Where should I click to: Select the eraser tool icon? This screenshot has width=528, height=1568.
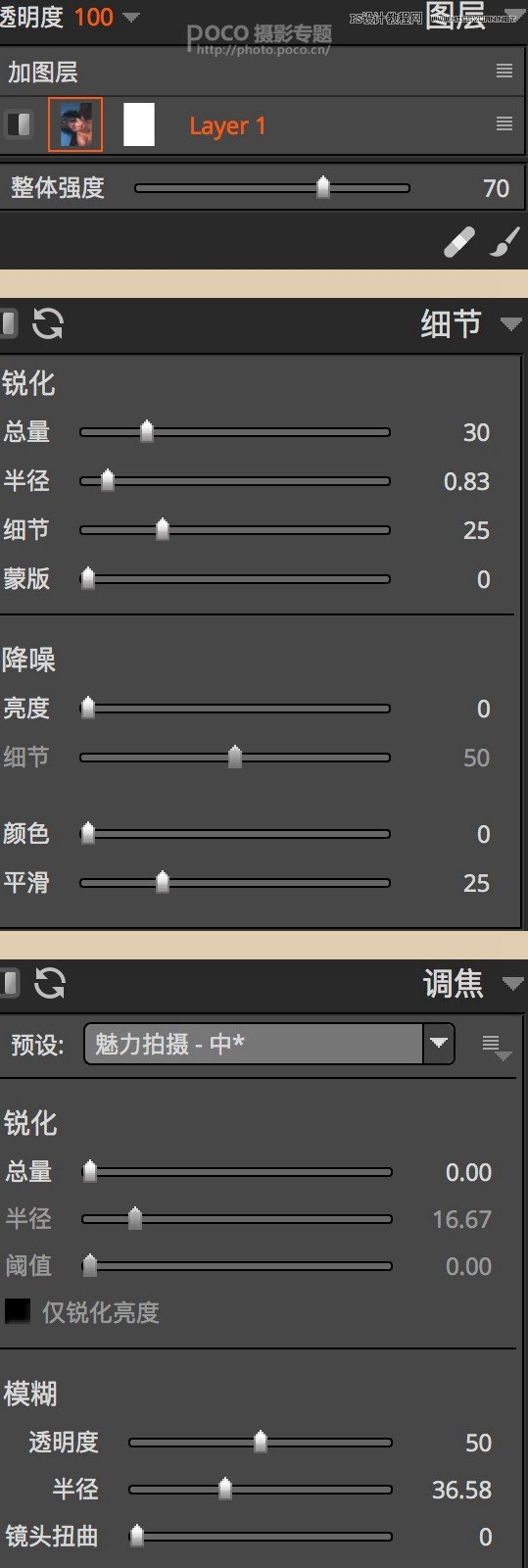[459, 242]
